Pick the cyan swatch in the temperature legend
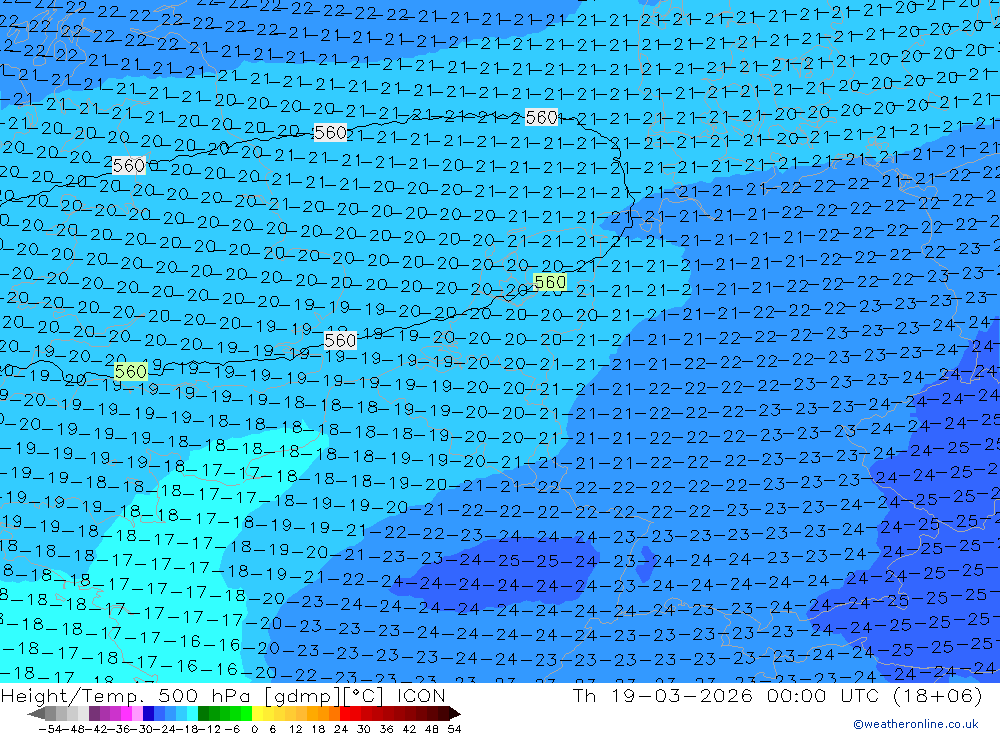Screen dimensions: 1000x733 point(192,714)
